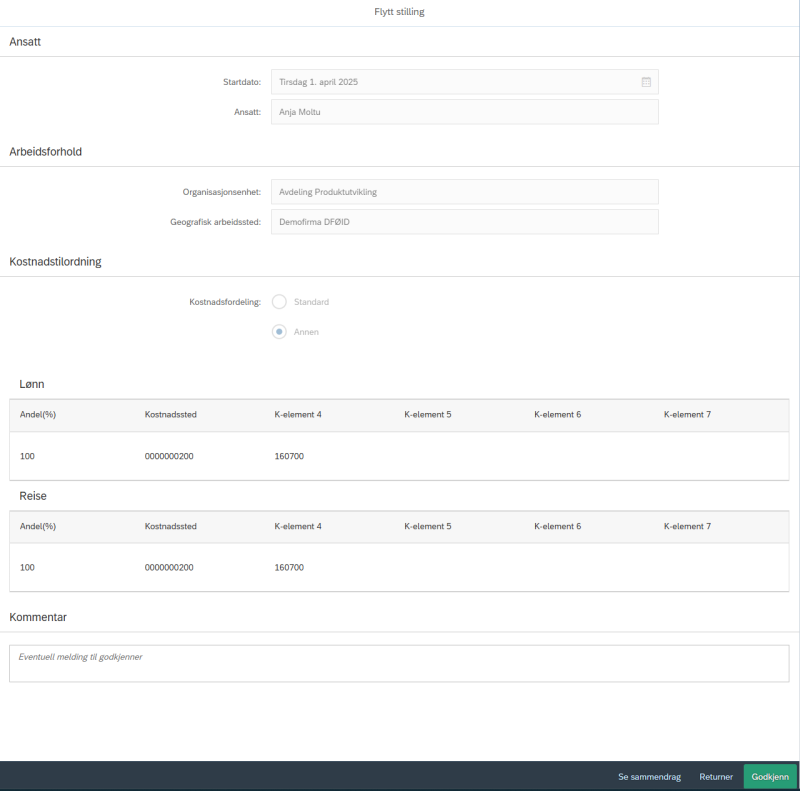Approve with the Godkjenn button
This screenshot has width=800, height=791.
point(770,777)
